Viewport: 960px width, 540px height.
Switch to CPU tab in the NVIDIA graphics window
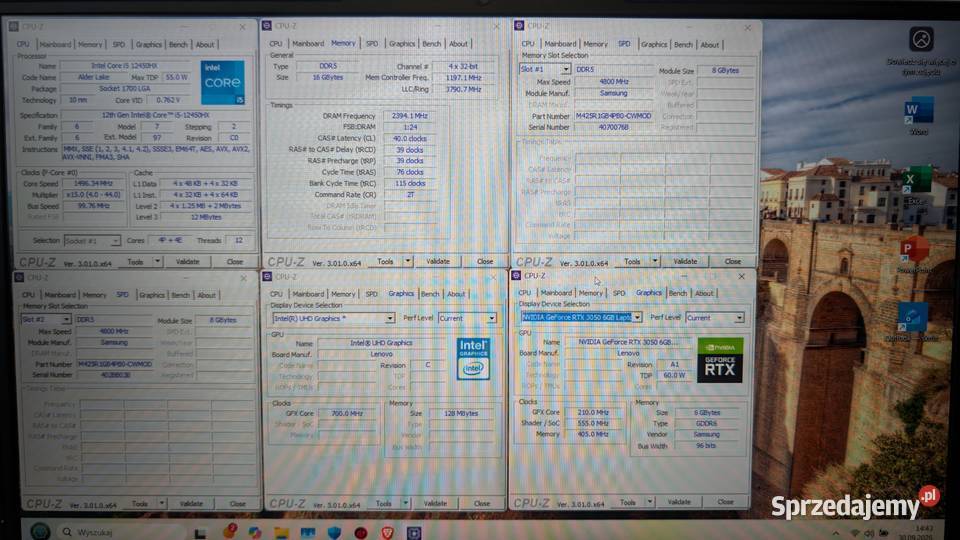(525, 293)
